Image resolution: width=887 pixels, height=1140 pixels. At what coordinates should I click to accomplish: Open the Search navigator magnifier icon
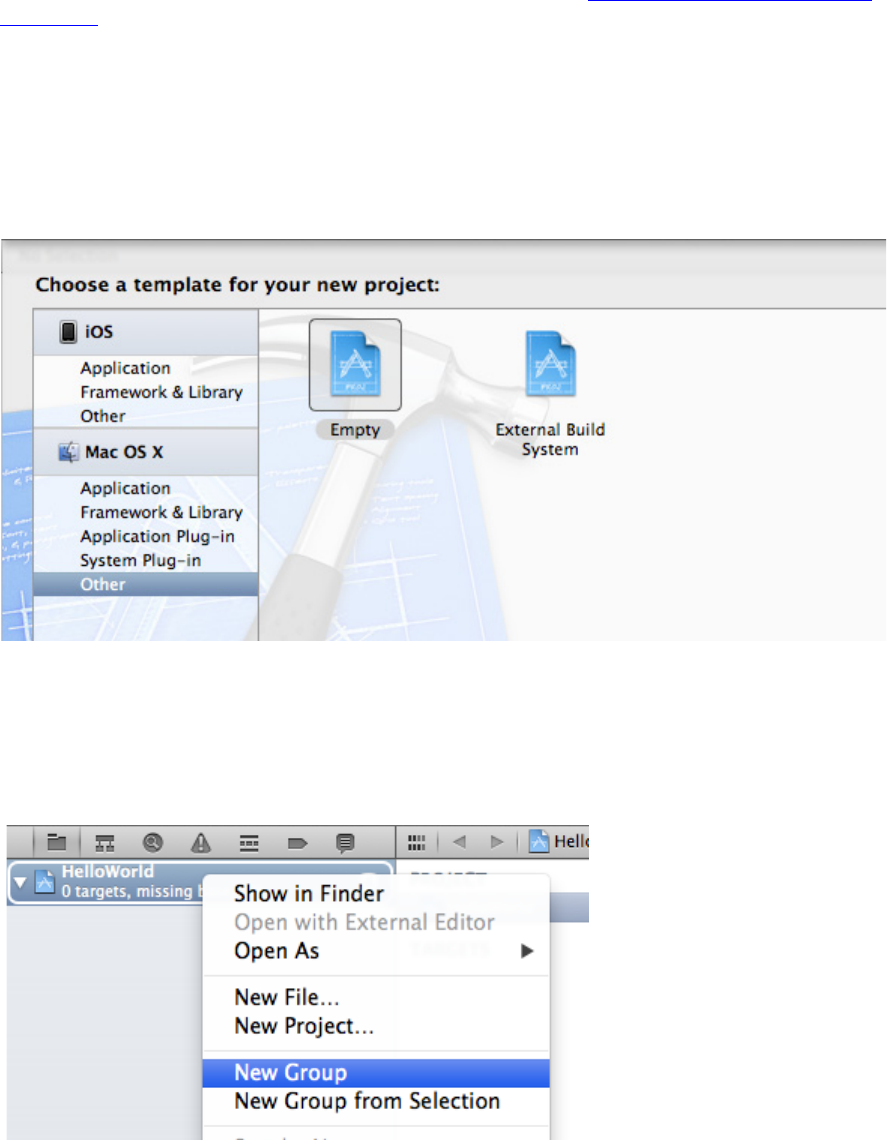point(153,843)
